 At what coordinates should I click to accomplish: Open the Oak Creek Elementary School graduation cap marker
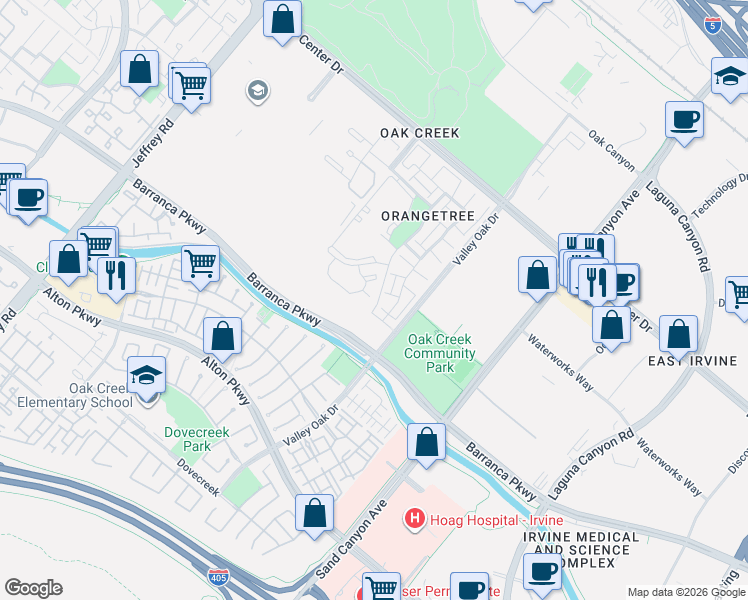pos(146,376)
